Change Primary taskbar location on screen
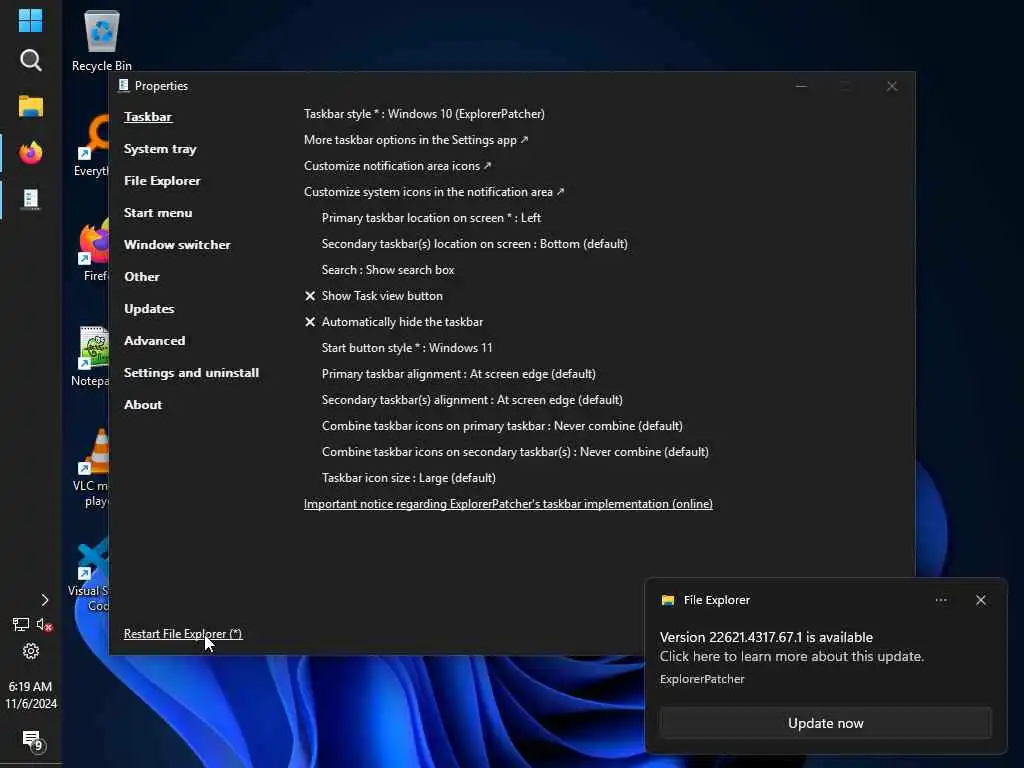The height and width of the screenshot is (768, 1024). tap(431, 218)
